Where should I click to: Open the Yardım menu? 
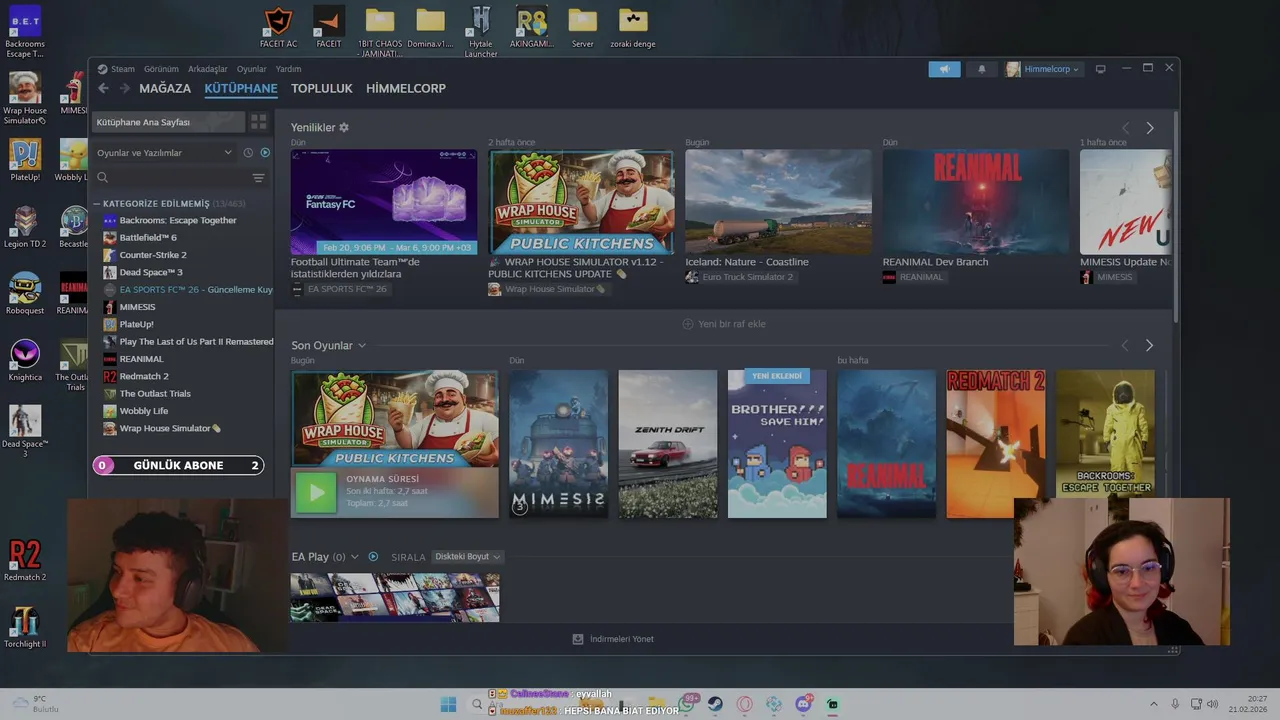[x=288, y=69]
